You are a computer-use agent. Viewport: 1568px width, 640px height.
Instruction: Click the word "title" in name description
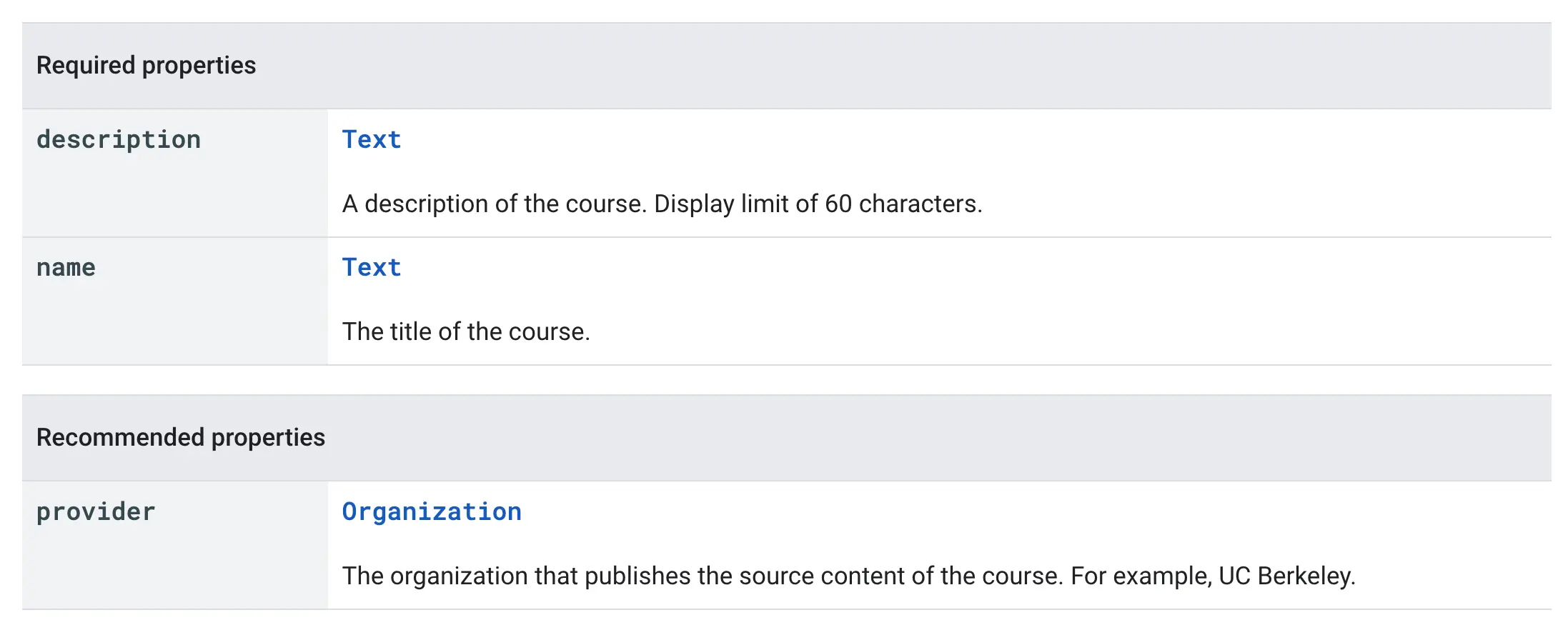tap(410, 331)
